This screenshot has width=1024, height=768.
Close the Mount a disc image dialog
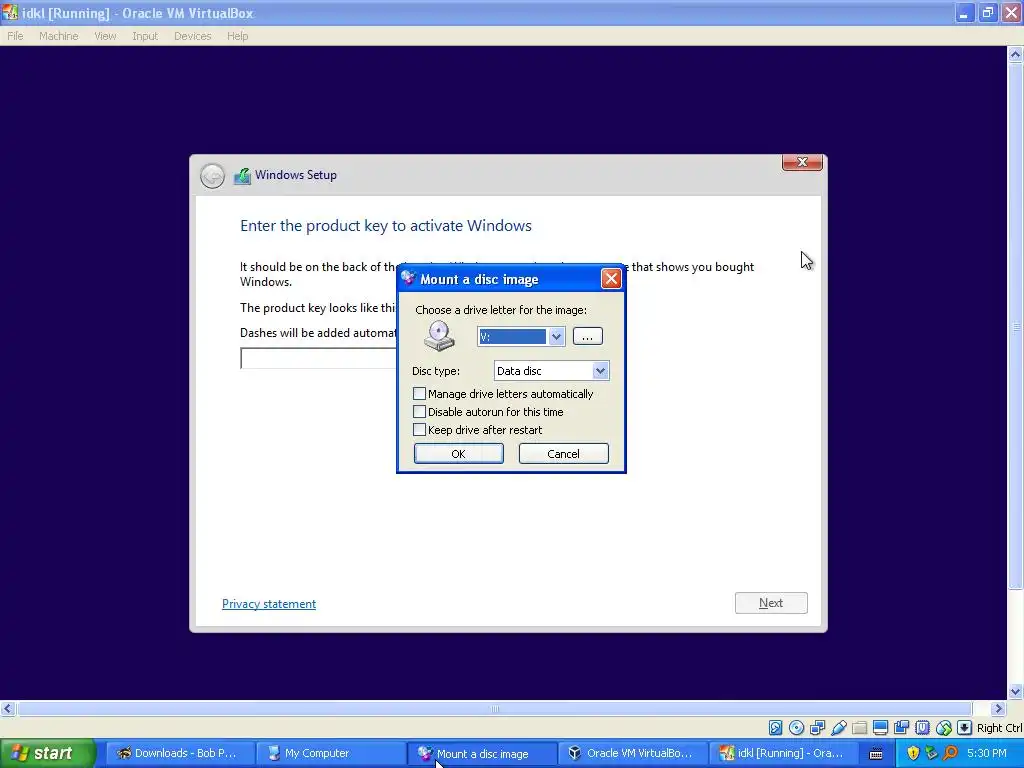611,279
